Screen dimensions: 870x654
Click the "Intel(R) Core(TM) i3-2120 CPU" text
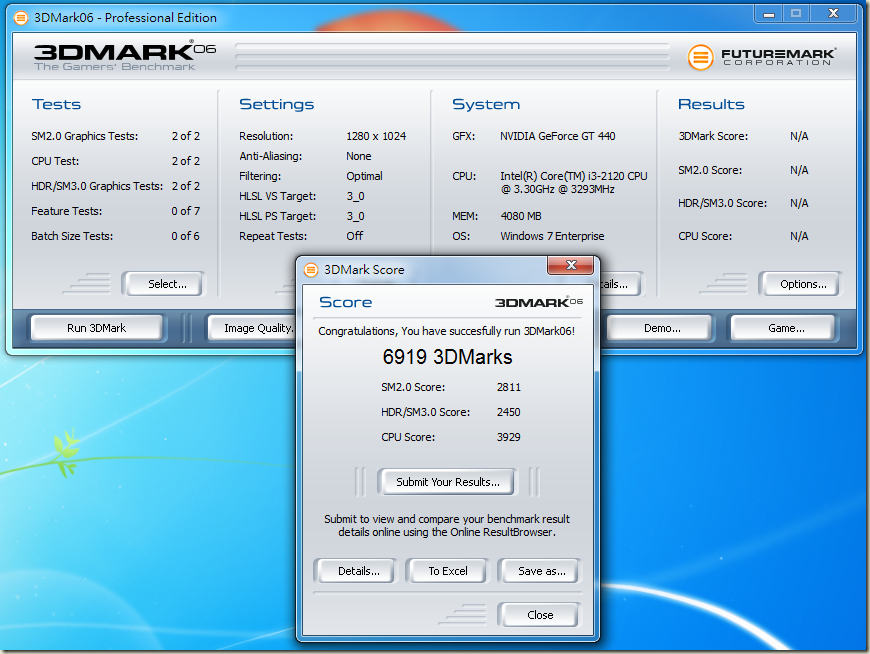[574, 176]
